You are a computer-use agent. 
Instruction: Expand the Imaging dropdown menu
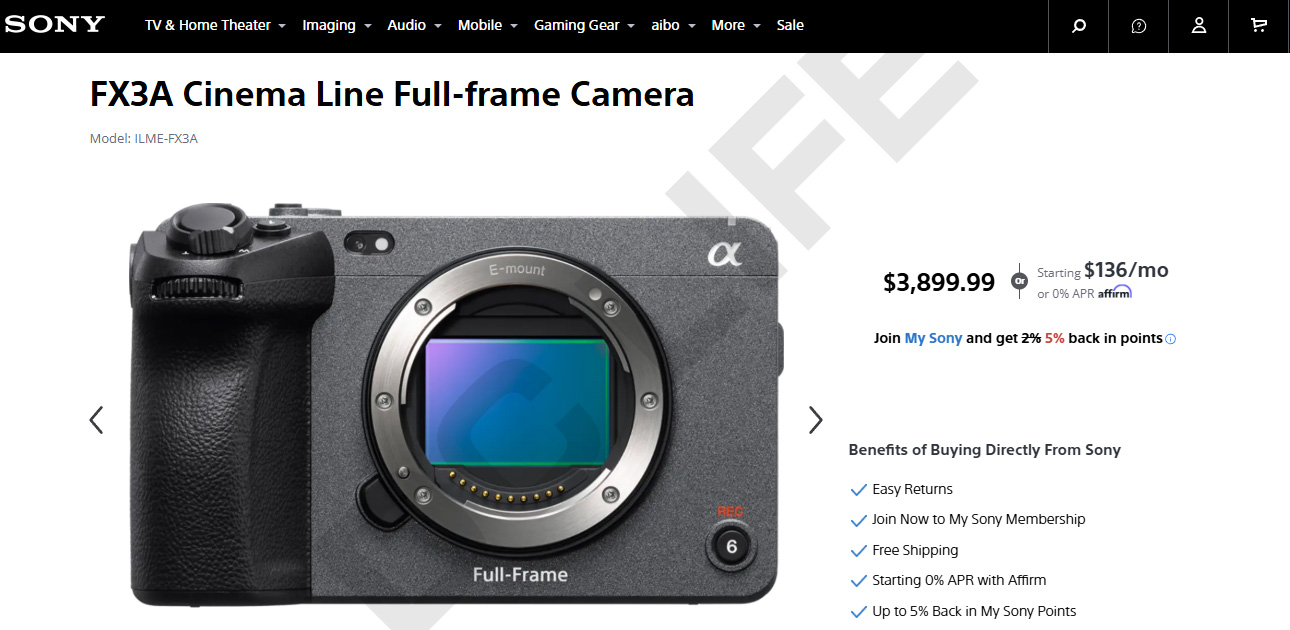(x=337, y=25)
